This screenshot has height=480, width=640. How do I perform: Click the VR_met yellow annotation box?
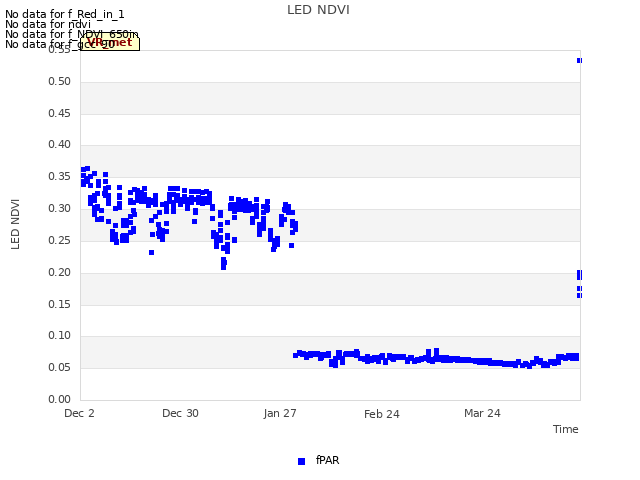(x=110, y=43)
